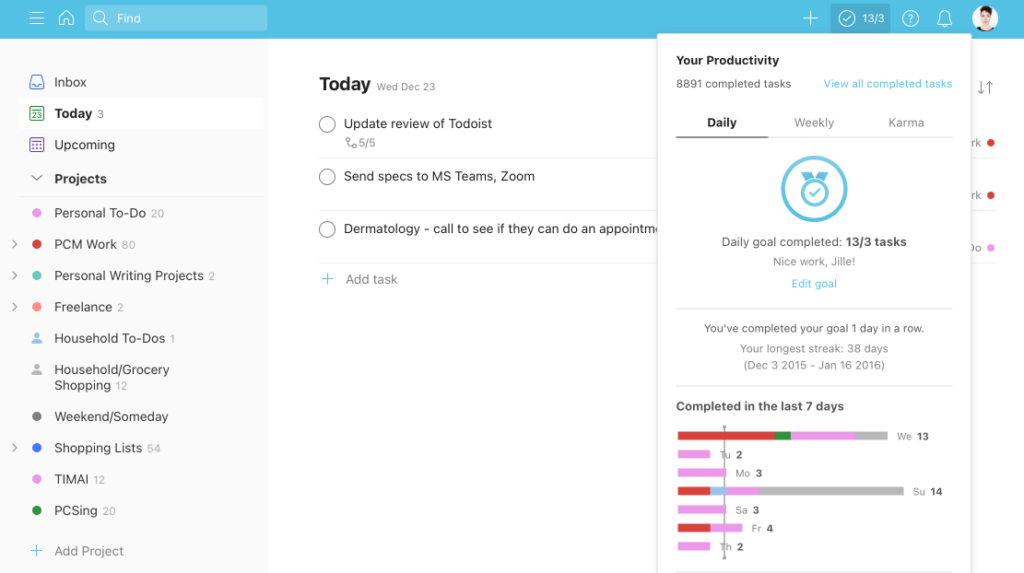
Task: Complete task Update review of Todoist
Action: (327, 124)
